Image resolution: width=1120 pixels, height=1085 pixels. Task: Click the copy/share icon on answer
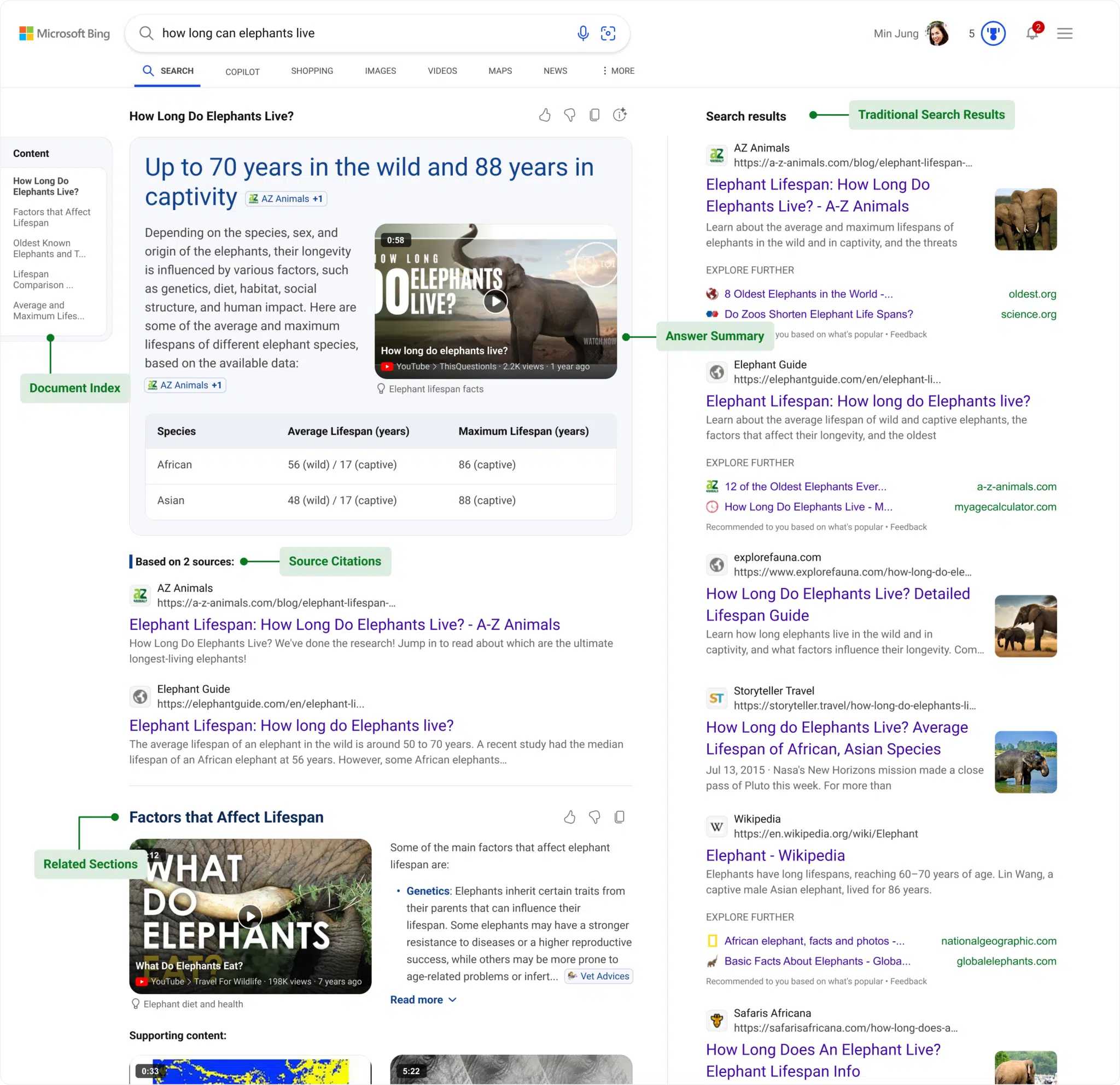(x=596, y=116)
